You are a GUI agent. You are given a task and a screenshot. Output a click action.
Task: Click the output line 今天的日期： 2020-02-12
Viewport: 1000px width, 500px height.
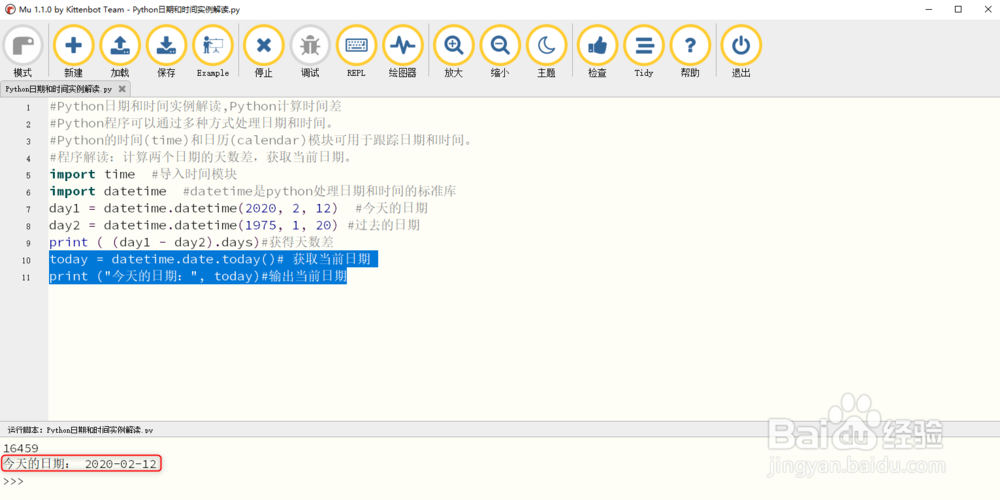click(x=80, y=464)
